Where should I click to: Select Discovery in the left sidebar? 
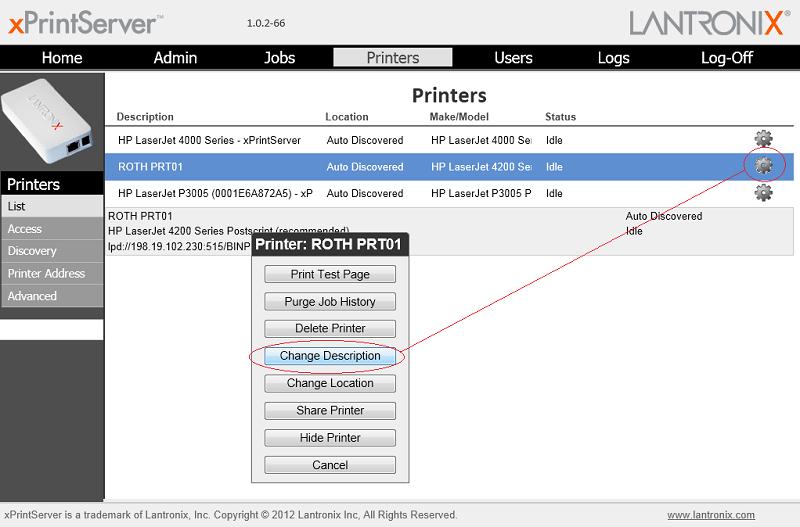32,251
